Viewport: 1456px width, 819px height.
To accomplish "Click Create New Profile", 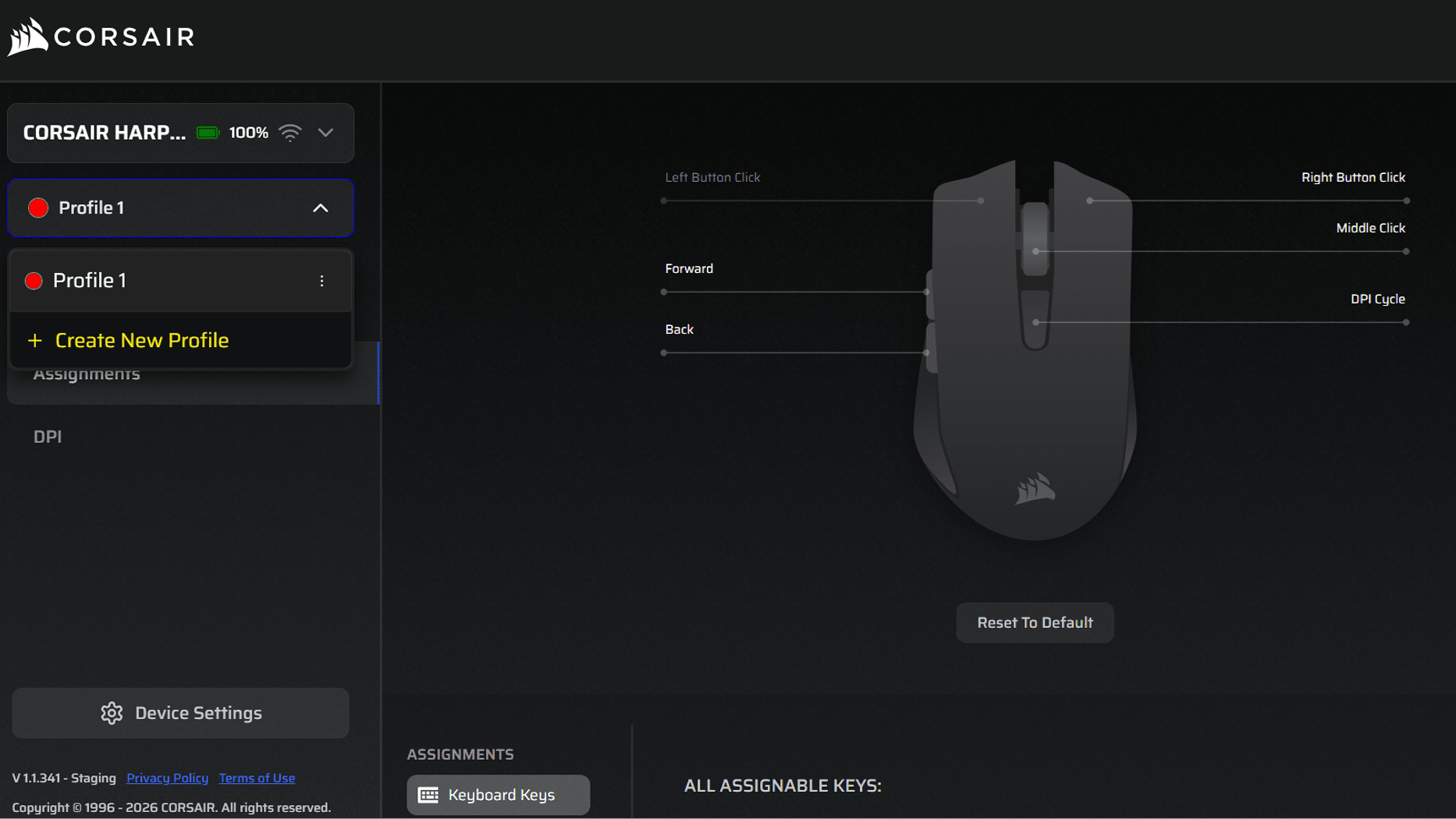I will pos(180,340).
